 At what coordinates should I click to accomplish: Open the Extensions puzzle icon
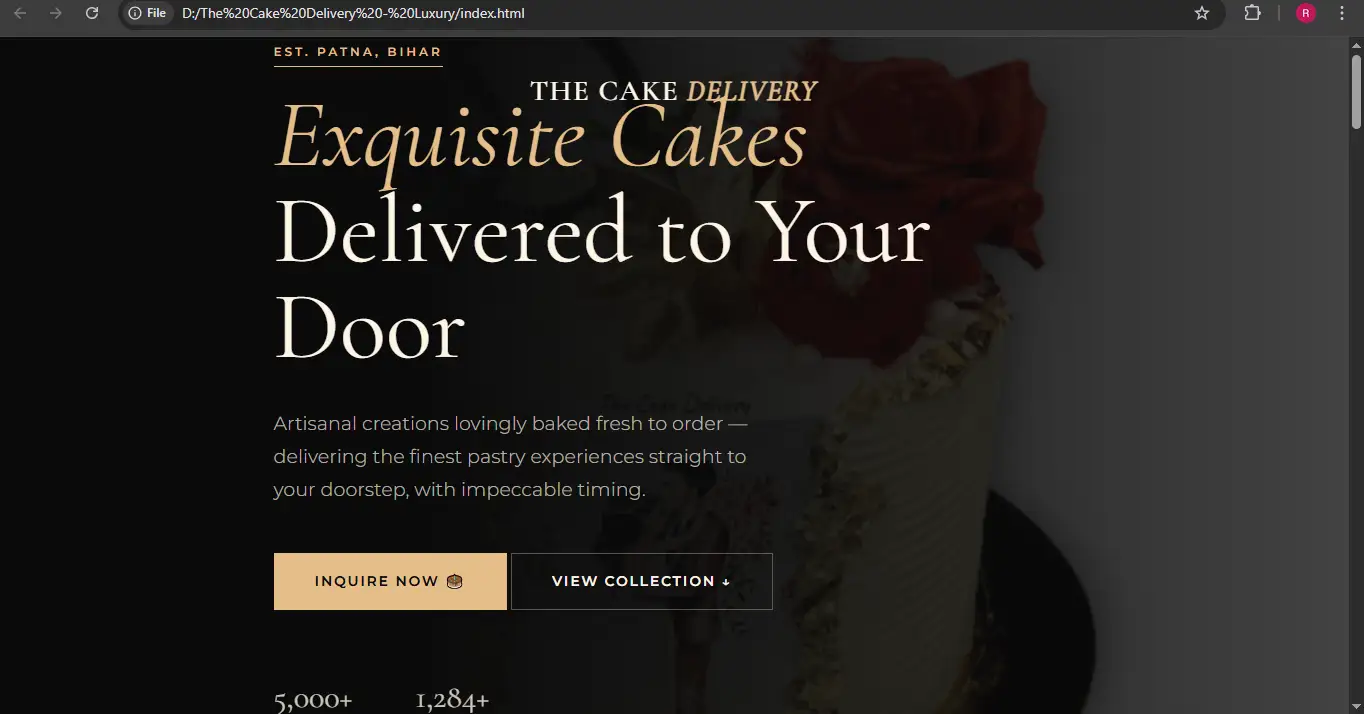pos(1252,13)
